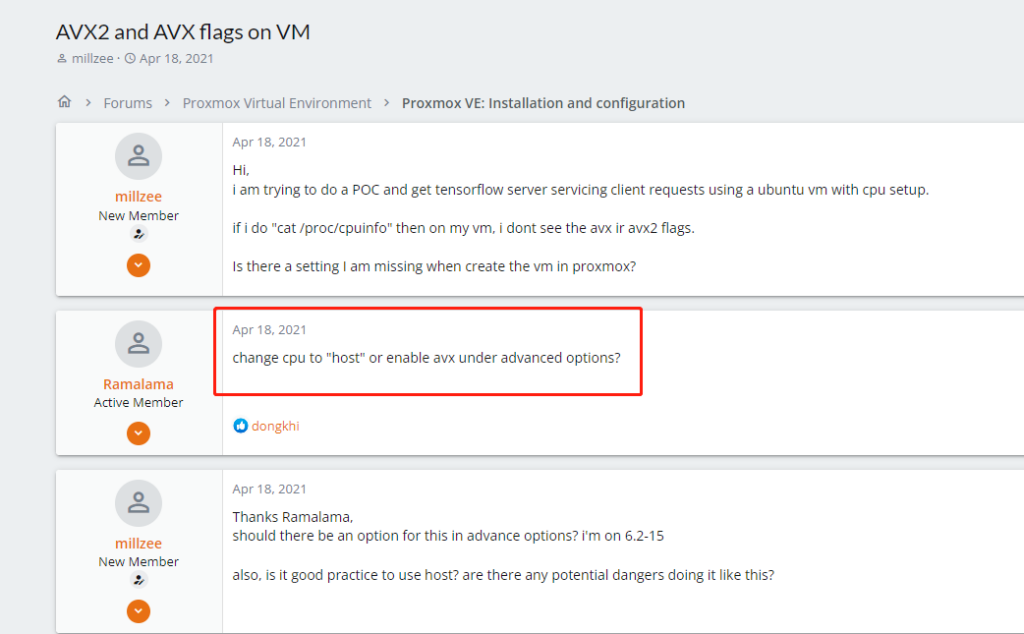This screenshot has width=1024, height=634.
Task: Open the Ramalama username link
Action: (138, 384)
